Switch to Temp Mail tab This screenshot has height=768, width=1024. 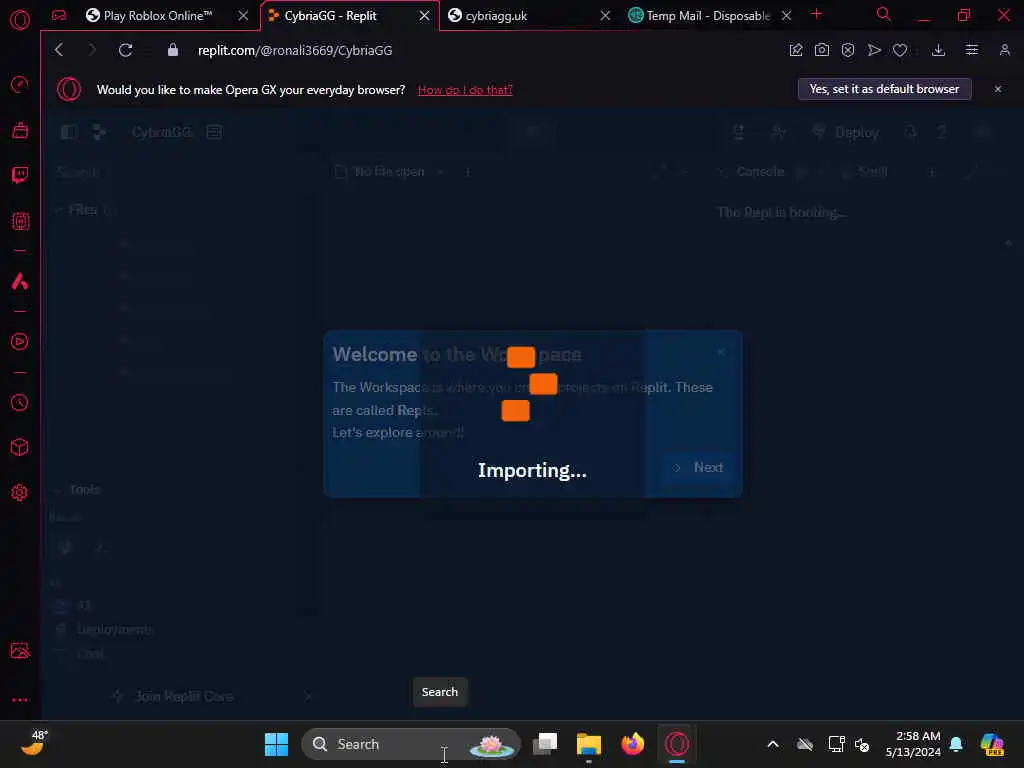tap(708, 16)
